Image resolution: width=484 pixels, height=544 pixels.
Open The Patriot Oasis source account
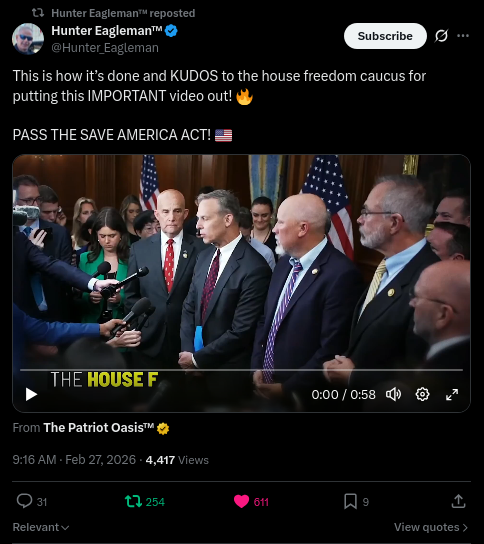click(106, 428)
